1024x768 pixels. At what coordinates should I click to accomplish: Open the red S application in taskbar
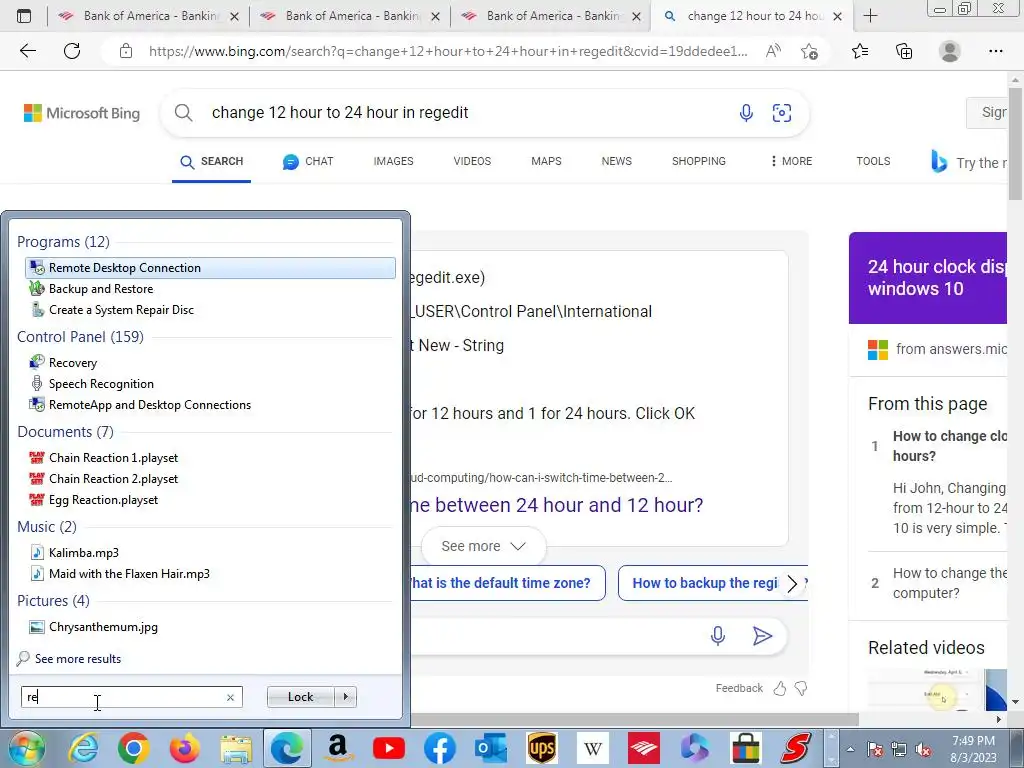click(x=797, y=748)
